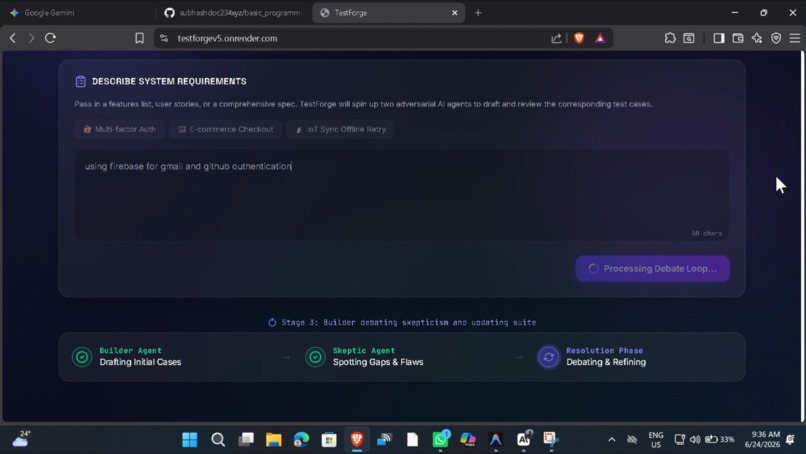
Task: Open Microsoft Edge from taskbar
Action: (301, 440)
